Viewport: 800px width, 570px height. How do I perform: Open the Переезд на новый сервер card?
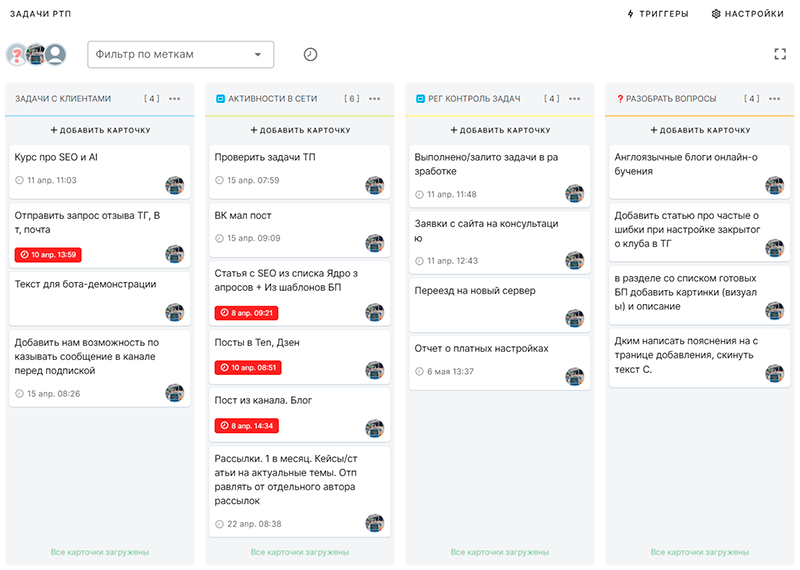(x=475, y=291)
